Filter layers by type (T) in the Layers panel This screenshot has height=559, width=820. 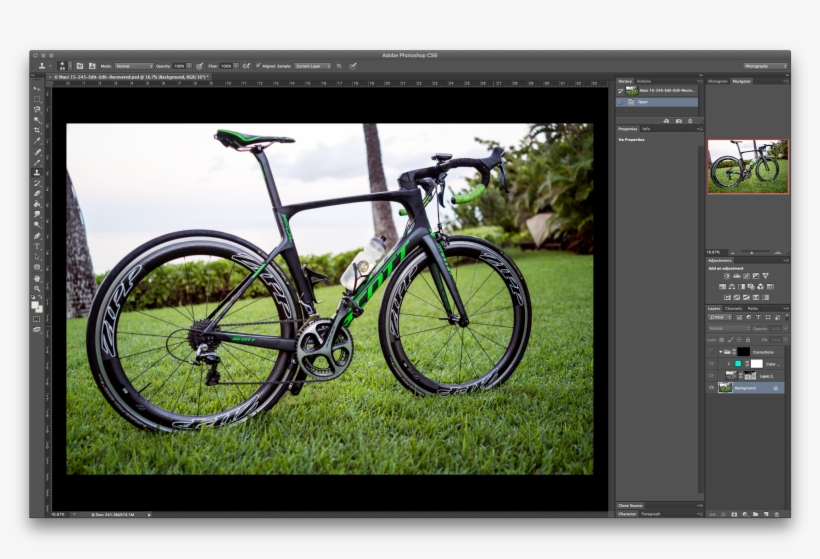(x=758, y=317)
